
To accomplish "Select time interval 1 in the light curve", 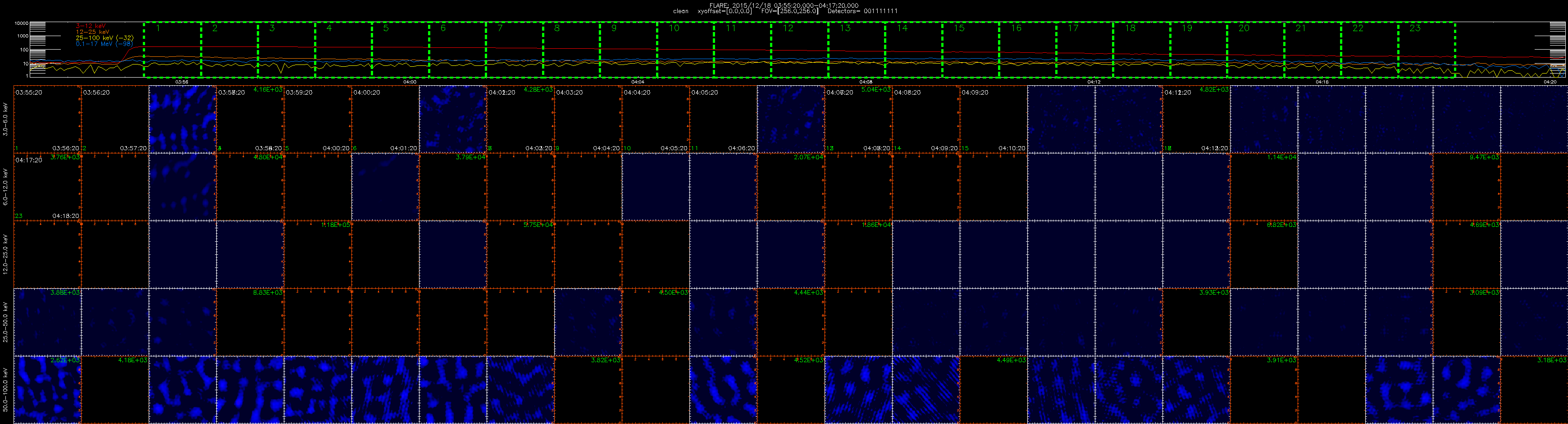I will pos(173,50).
